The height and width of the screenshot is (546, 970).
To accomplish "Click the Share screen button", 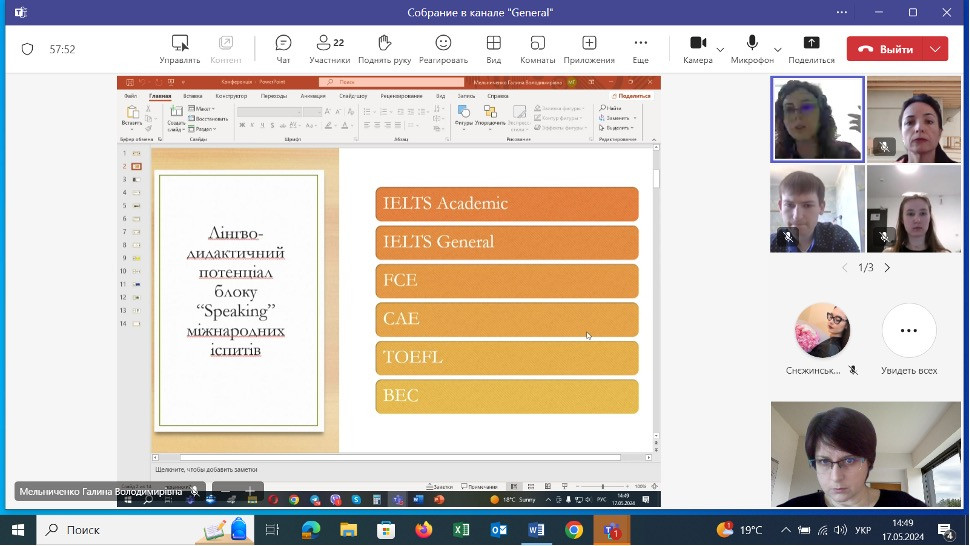I will [x=811, y=48].
